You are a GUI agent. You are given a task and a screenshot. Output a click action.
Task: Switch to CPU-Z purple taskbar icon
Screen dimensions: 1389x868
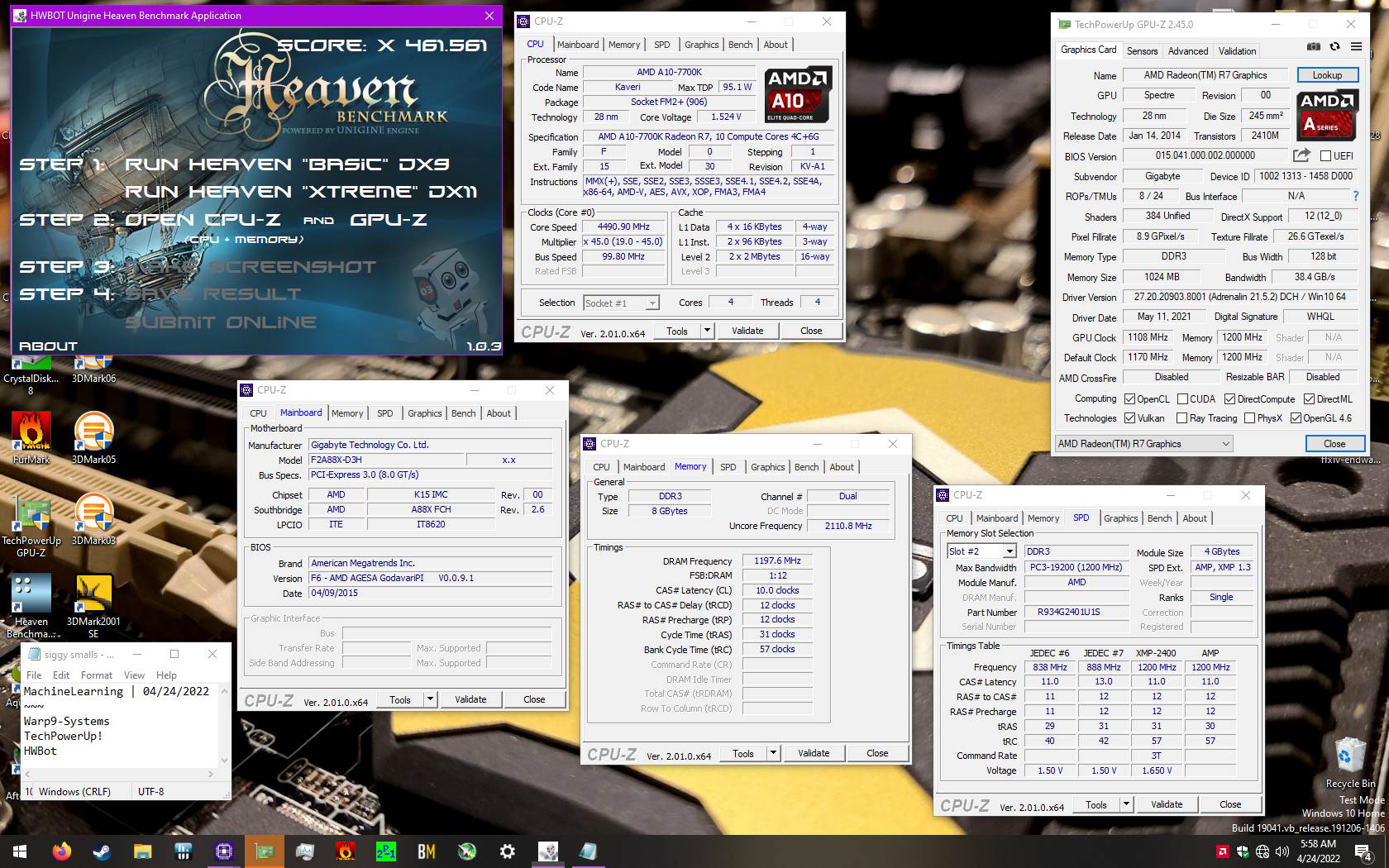click(x=223, y=851)
